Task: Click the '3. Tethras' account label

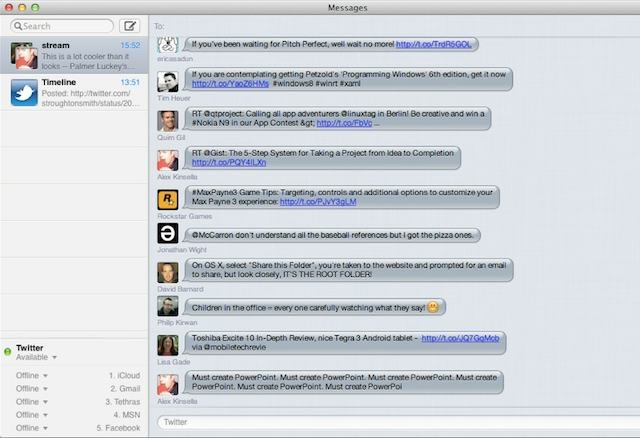Action: click(122, 402)
